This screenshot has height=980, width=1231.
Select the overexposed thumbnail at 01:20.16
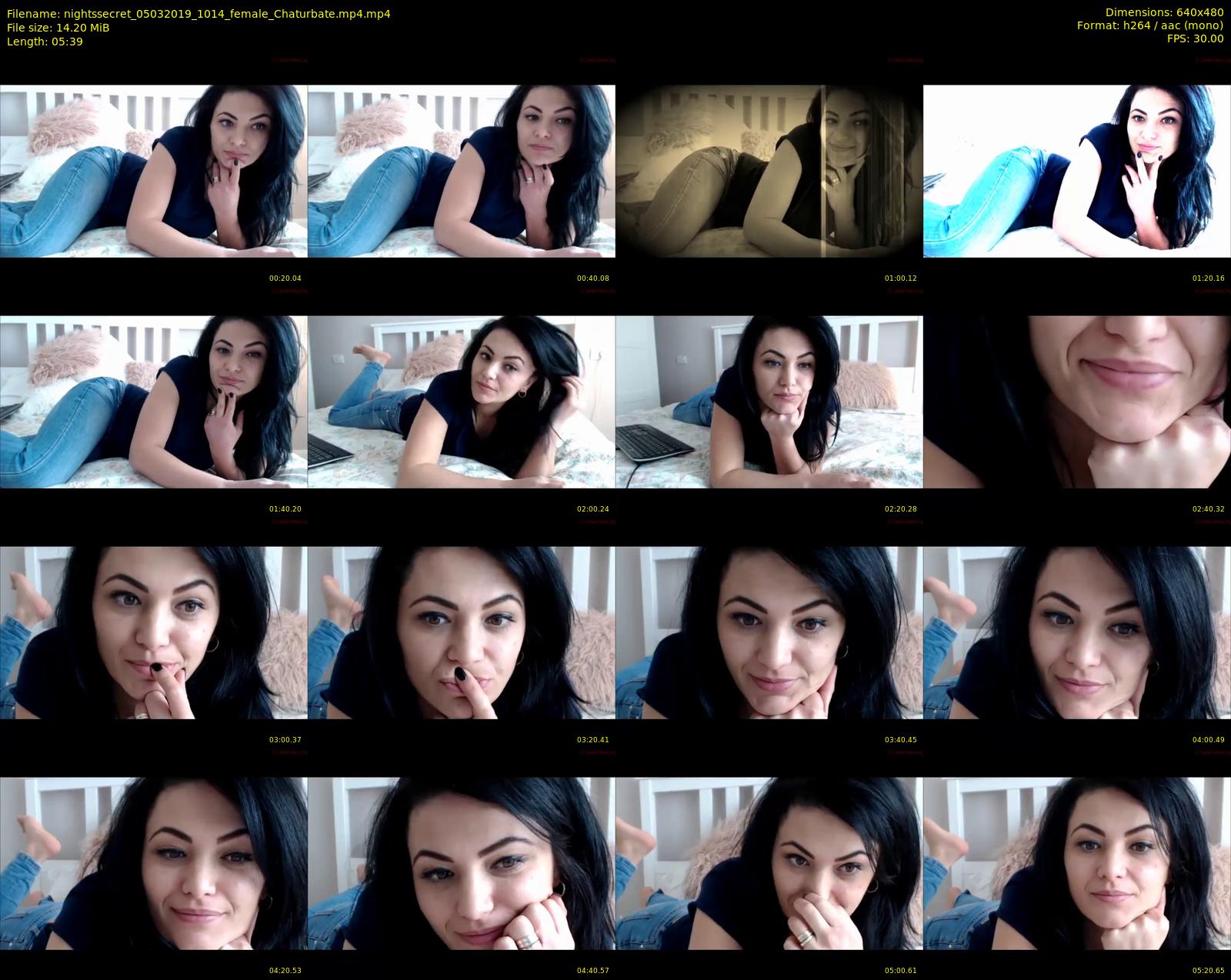click(x=1077, y=171)
